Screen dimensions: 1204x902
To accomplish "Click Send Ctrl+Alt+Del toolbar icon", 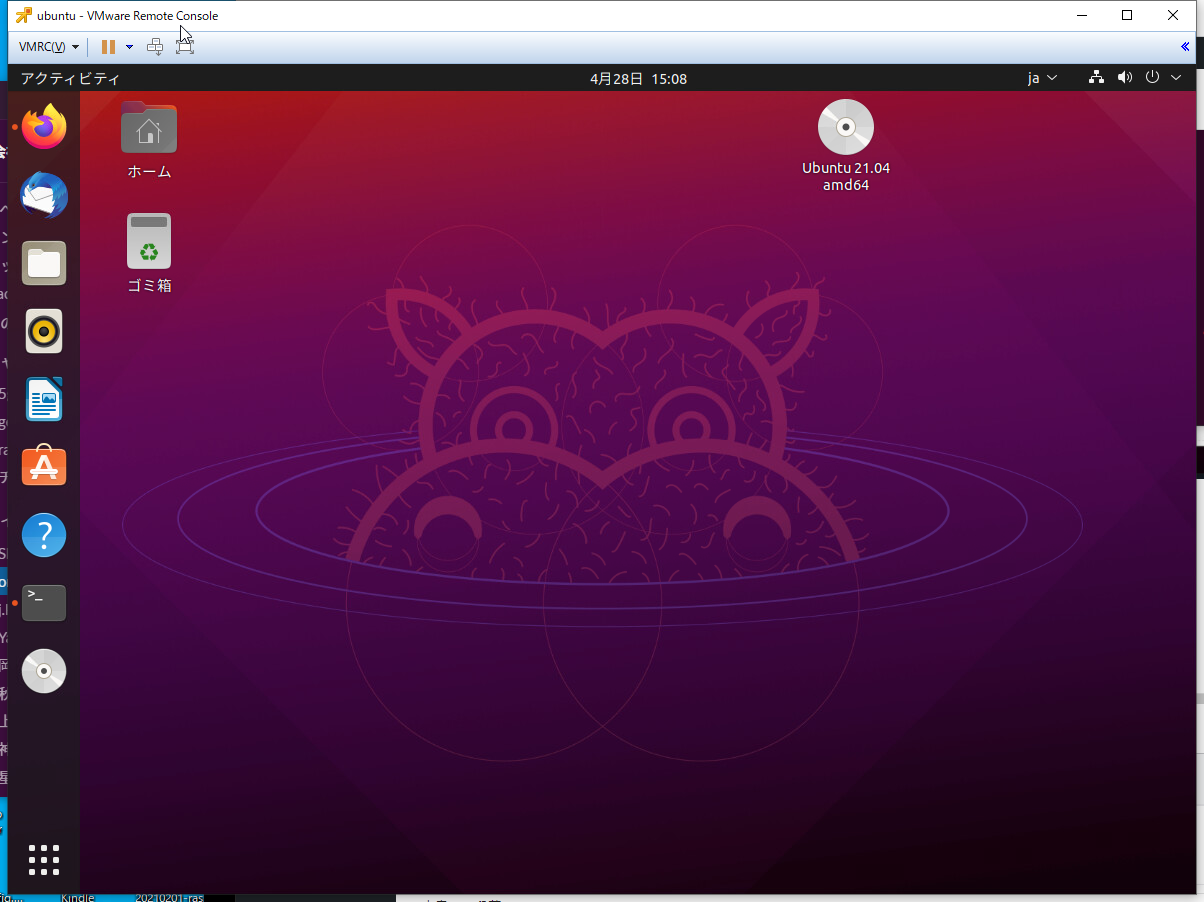I will point(155,47).
